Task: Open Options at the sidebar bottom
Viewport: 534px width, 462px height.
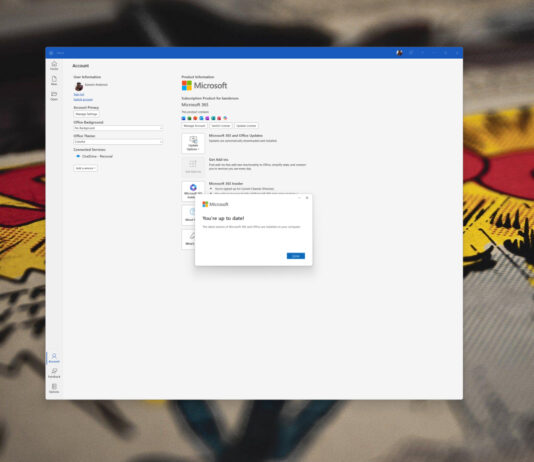Action: click(x=54, y=388)
